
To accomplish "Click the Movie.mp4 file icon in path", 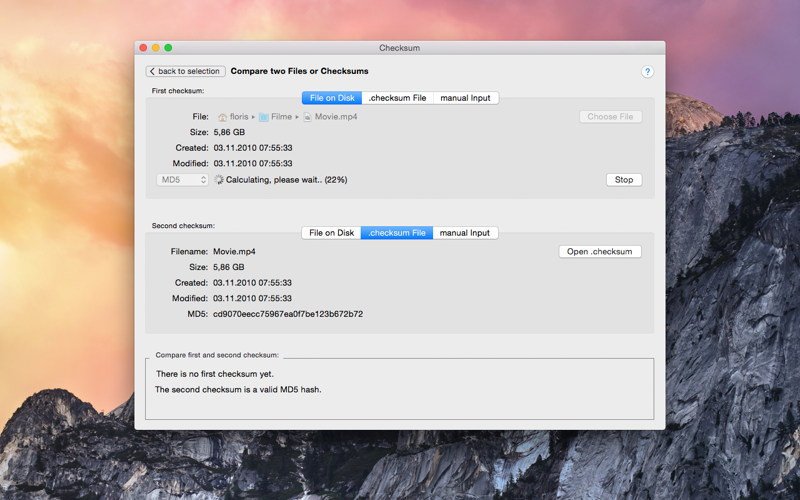I will click(307, 117).
